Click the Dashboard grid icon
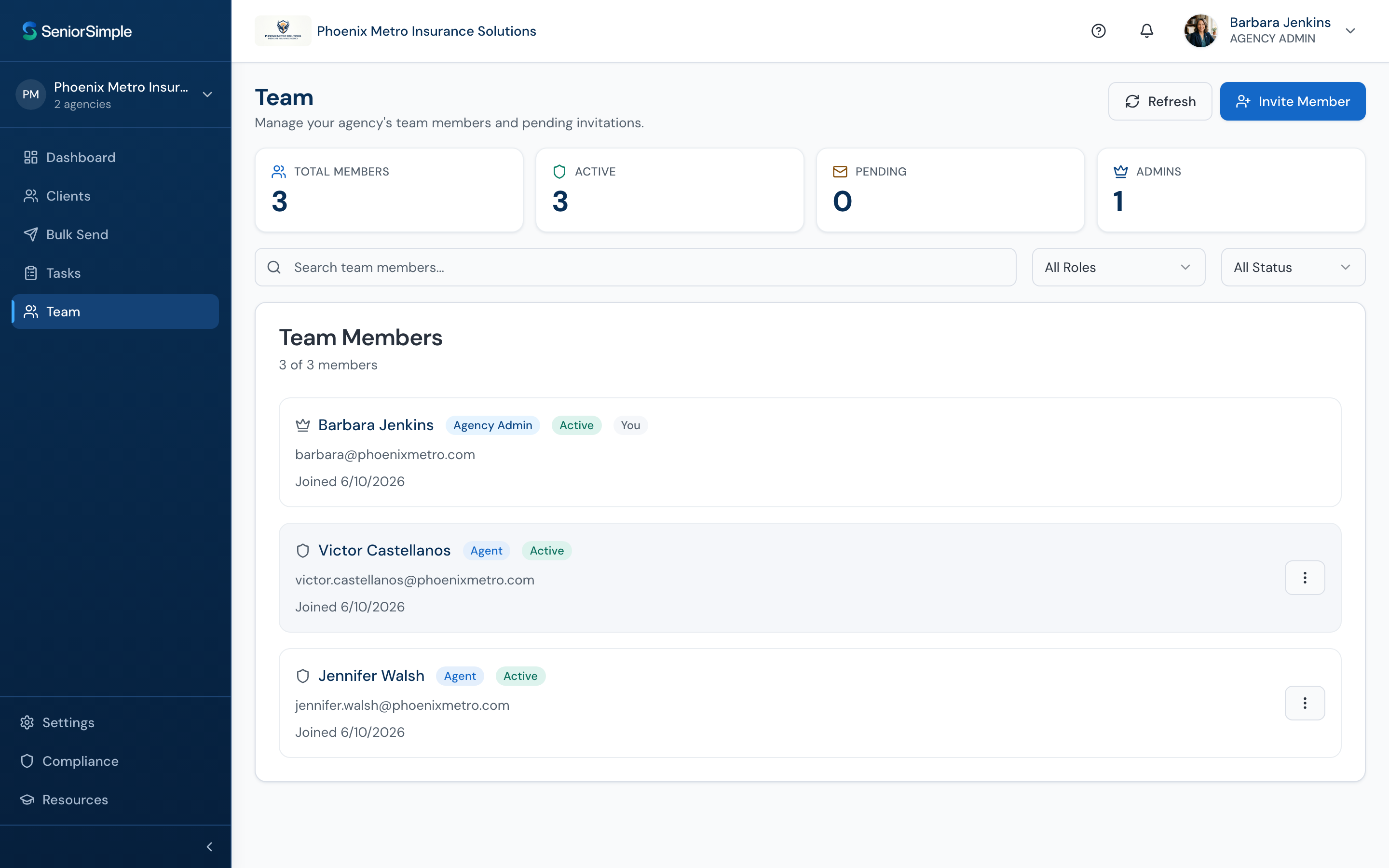The image size is (1389, 868). point(31,157)
